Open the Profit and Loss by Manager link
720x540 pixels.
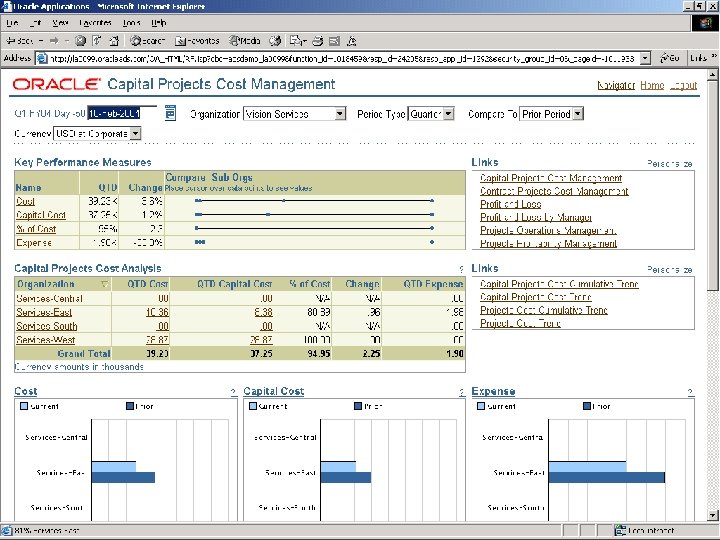pos(536,217)
